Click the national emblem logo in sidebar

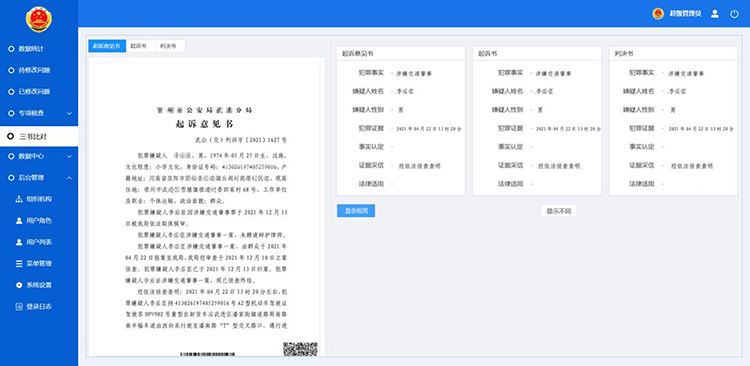tap(39, 20)
